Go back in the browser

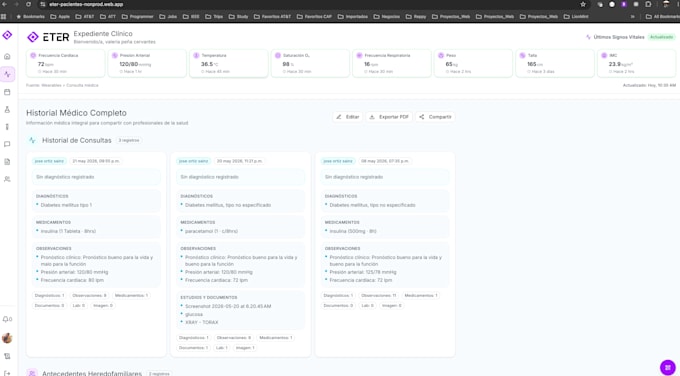tap(5, 4)
